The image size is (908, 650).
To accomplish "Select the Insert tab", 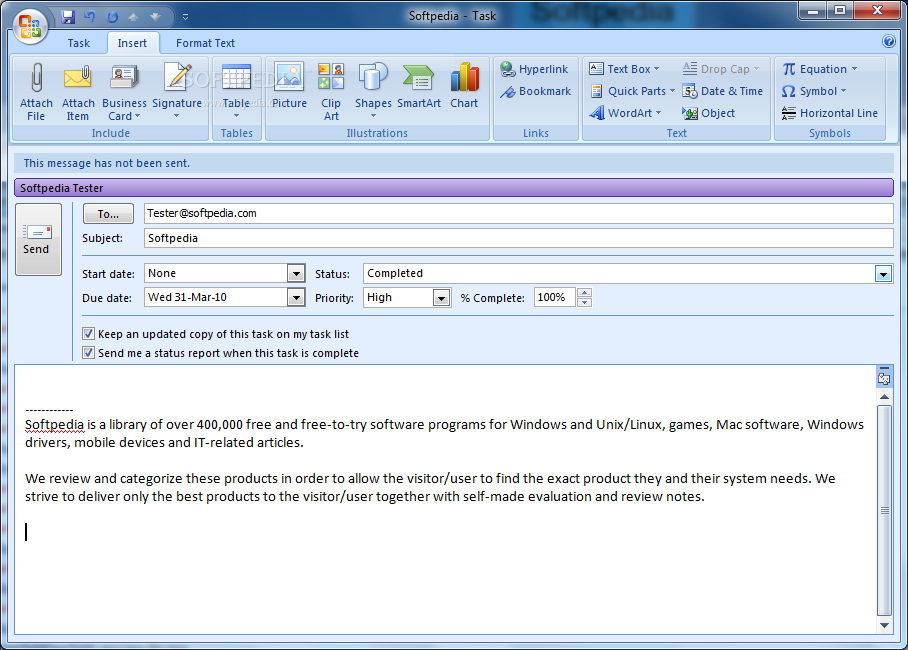I will point(132,43).
